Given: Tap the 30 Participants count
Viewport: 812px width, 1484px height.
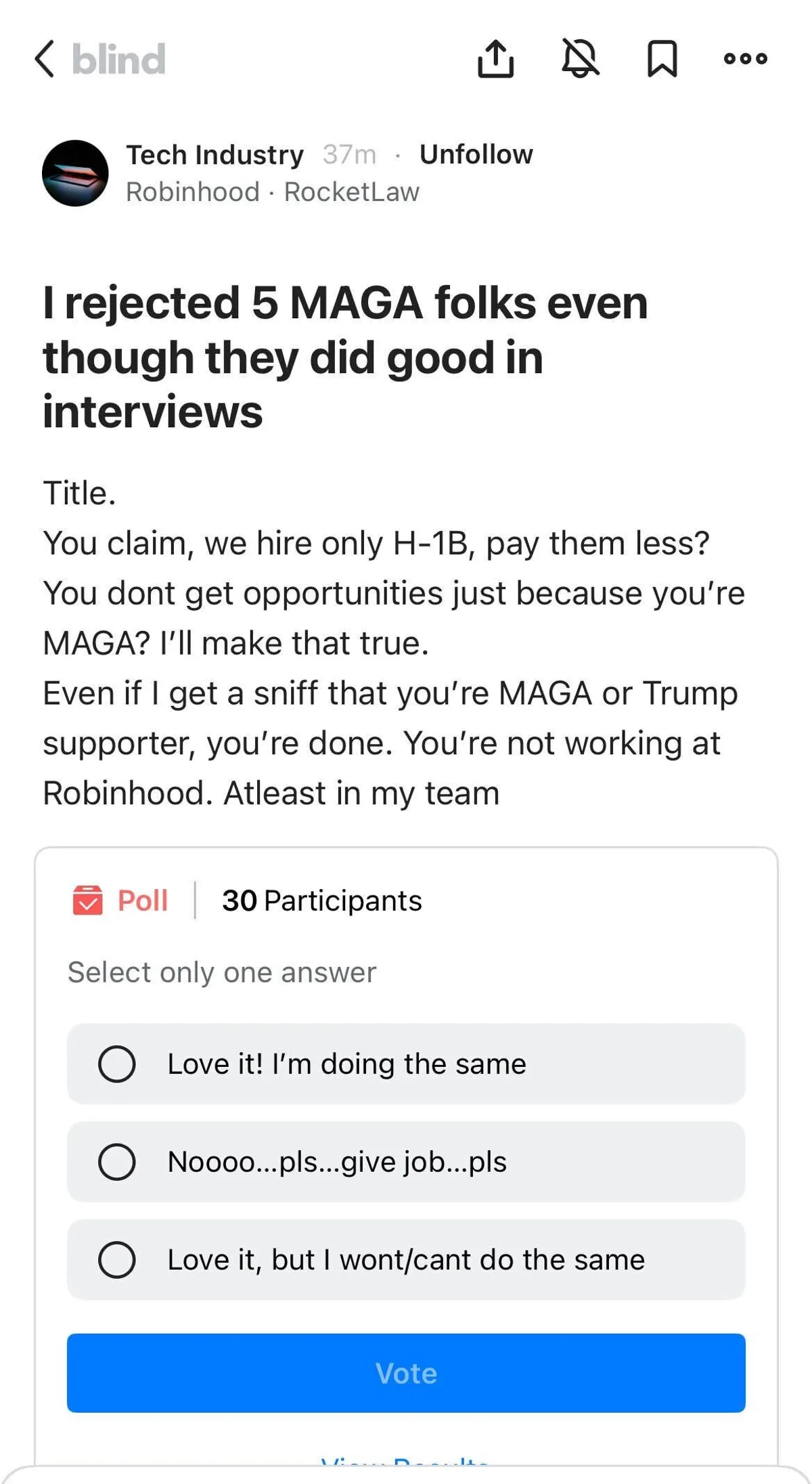Looking at the screenshot, I should tap(322, 901).
